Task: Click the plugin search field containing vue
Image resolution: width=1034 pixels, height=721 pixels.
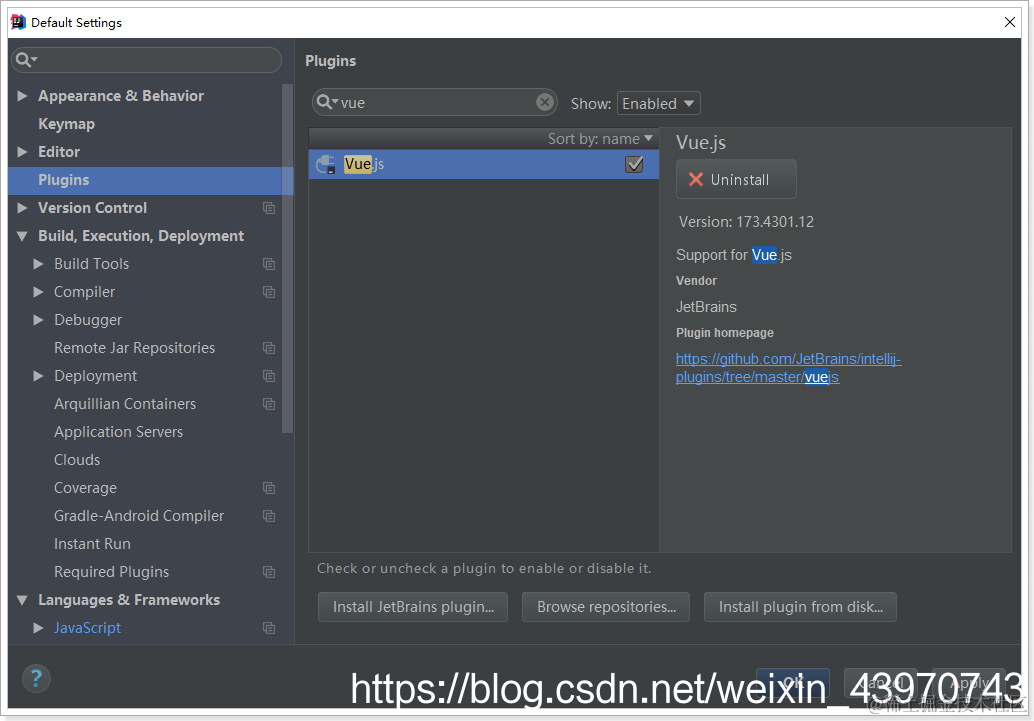Action: coord(435,102)
